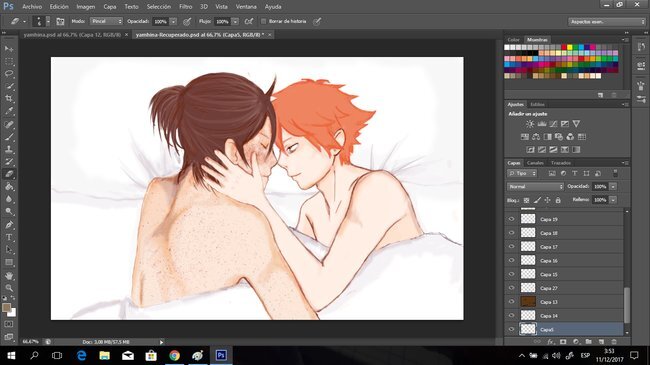Image resolution: width=650 pixels, height=365 pixels.
Task: Hide layer Capa 16
Action: [511, 260]
